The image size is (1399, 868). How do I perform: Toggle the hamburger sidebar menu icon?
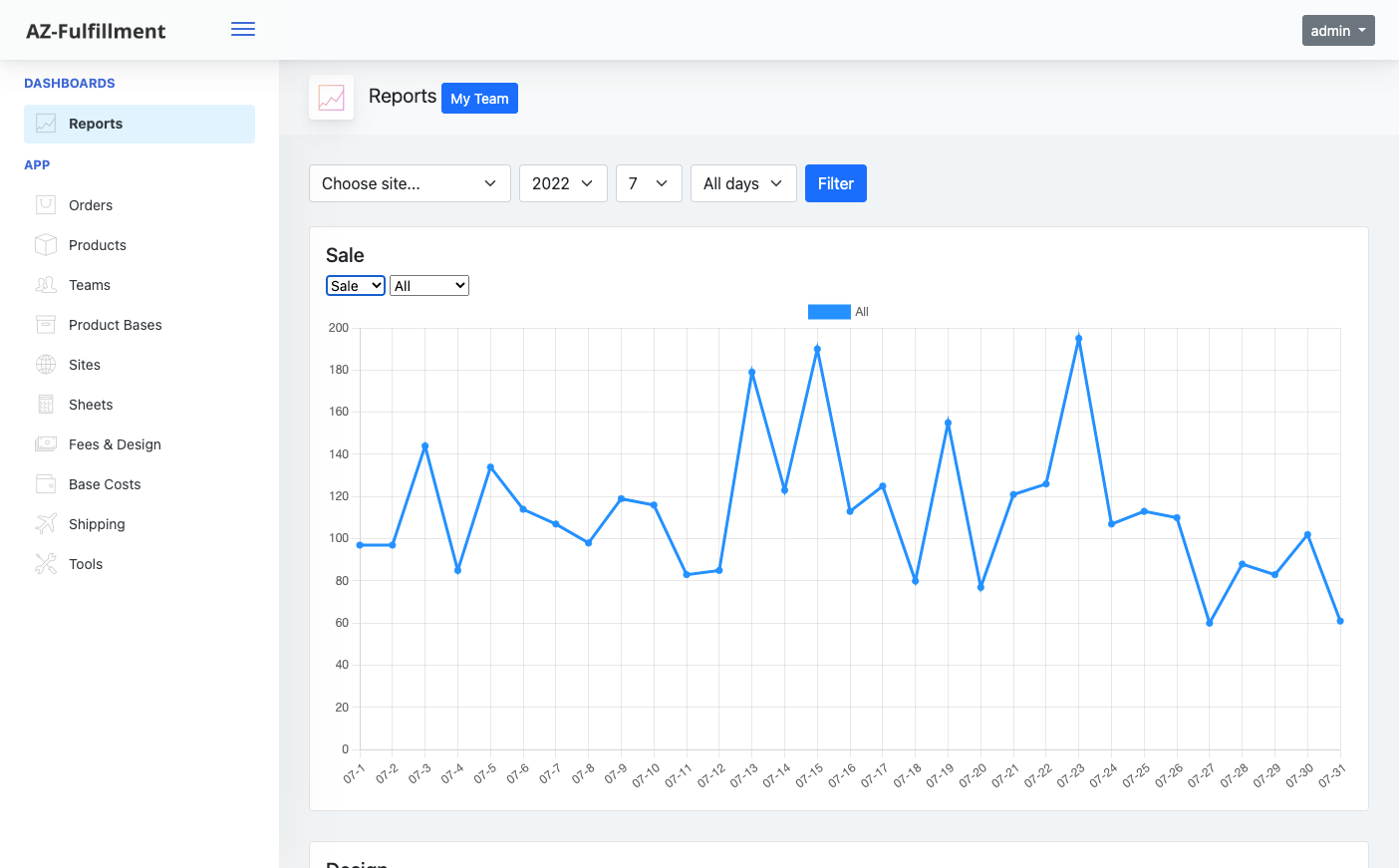click(243, 30)
